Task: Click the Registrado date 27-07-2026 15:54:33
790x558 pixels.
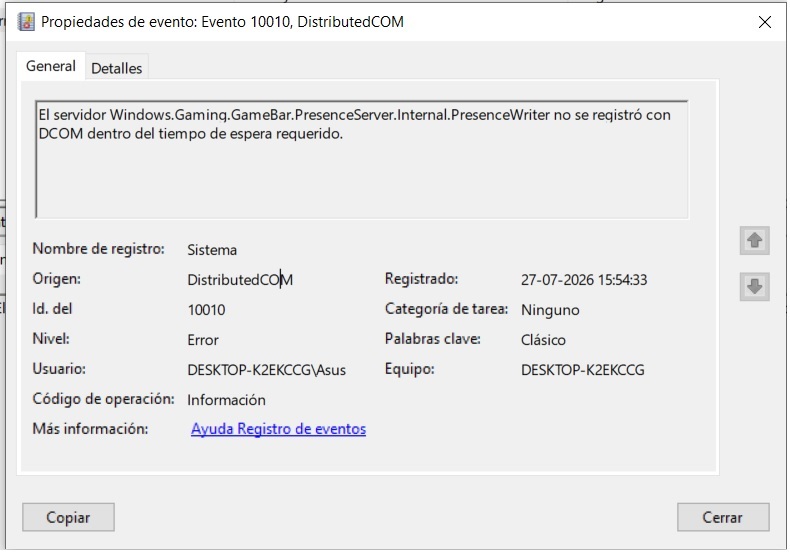Action: [x=584, y=280]
